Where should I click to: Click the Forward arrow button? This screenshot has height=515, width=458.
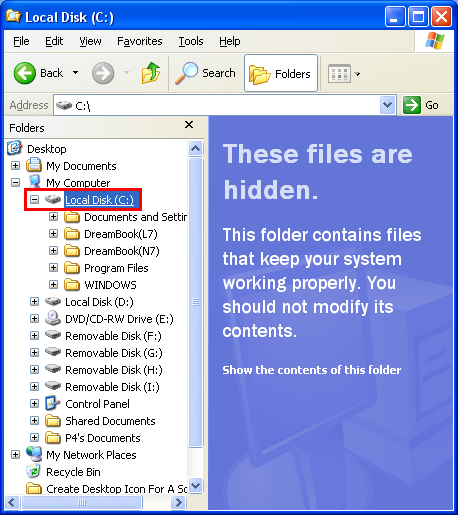103,73
